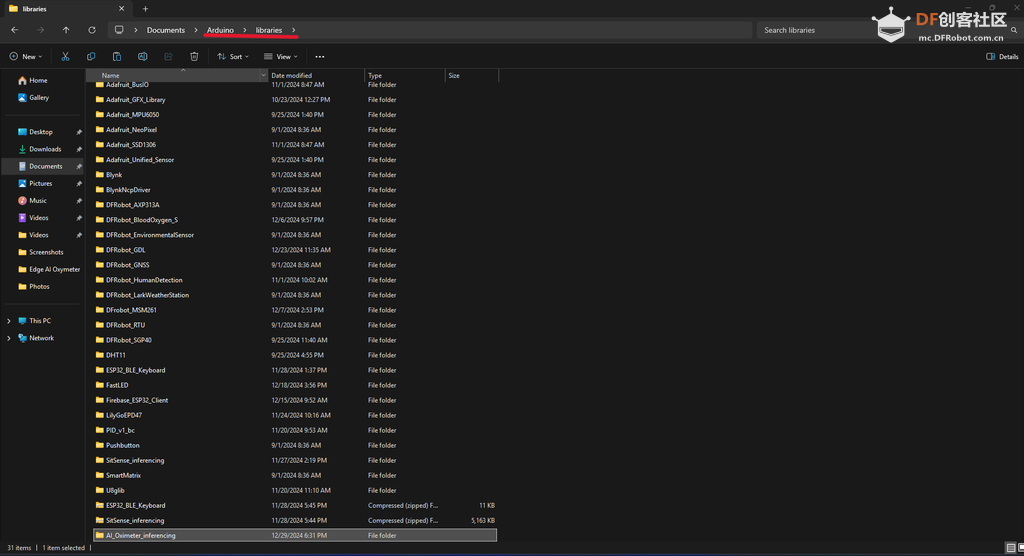Go back using the back arrow

(x=14, y=30)
